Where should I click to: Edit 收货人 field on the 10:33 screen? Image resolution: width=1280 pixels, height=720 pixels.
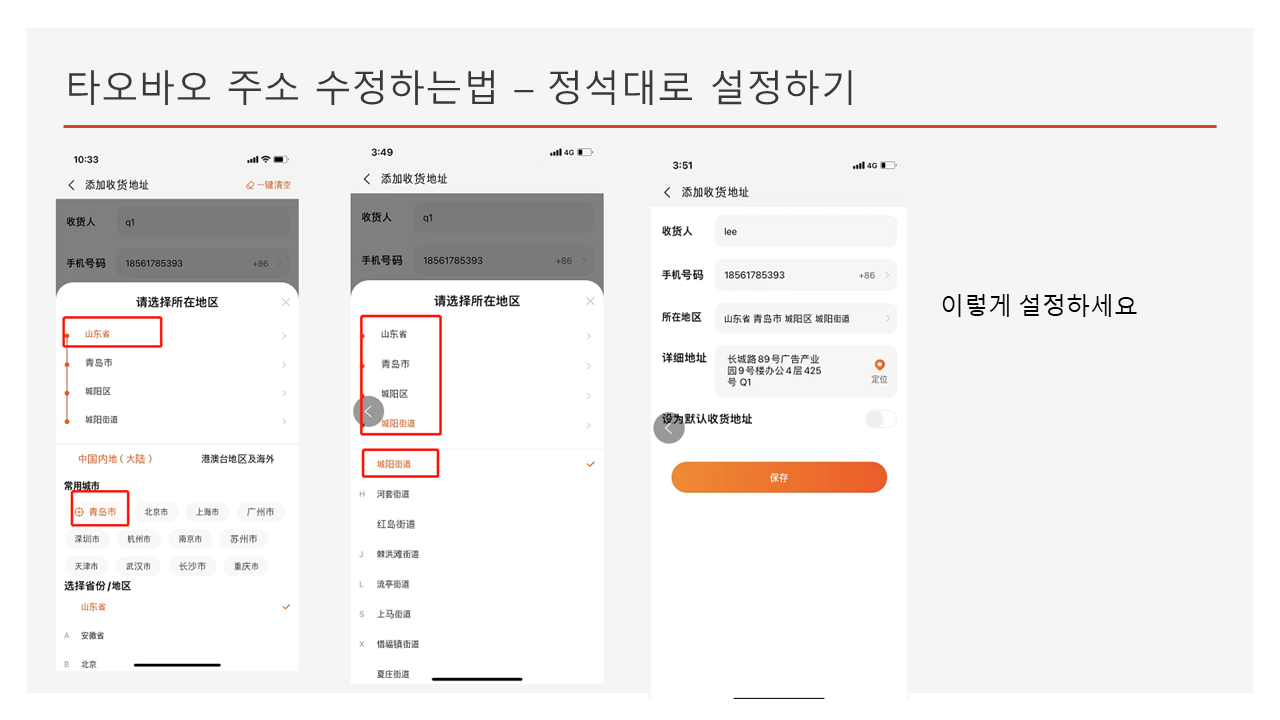click(203, 222)
